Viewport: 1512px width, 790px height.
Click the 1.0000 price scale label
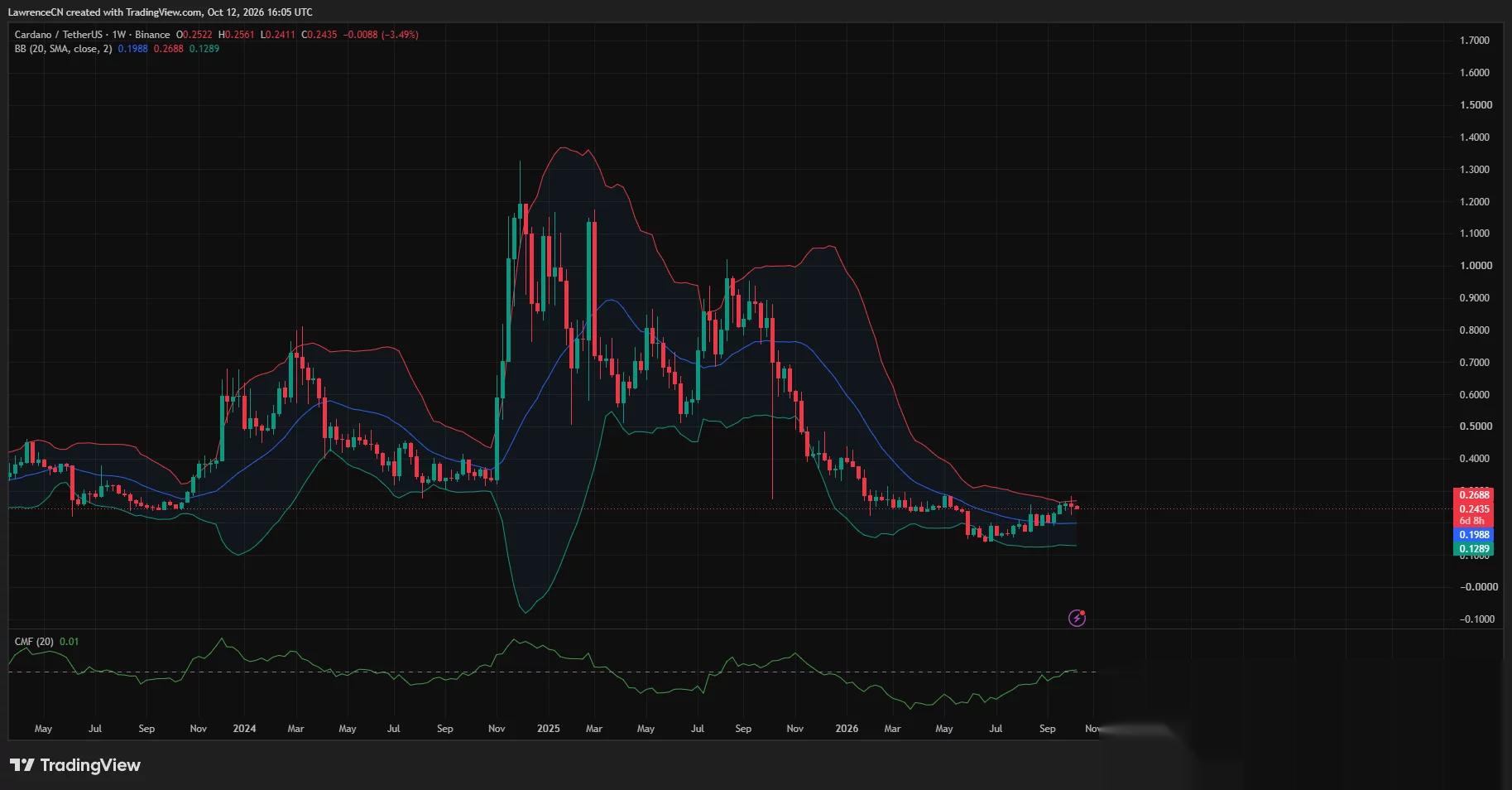pyautogui.click(x=1475, y=266)
